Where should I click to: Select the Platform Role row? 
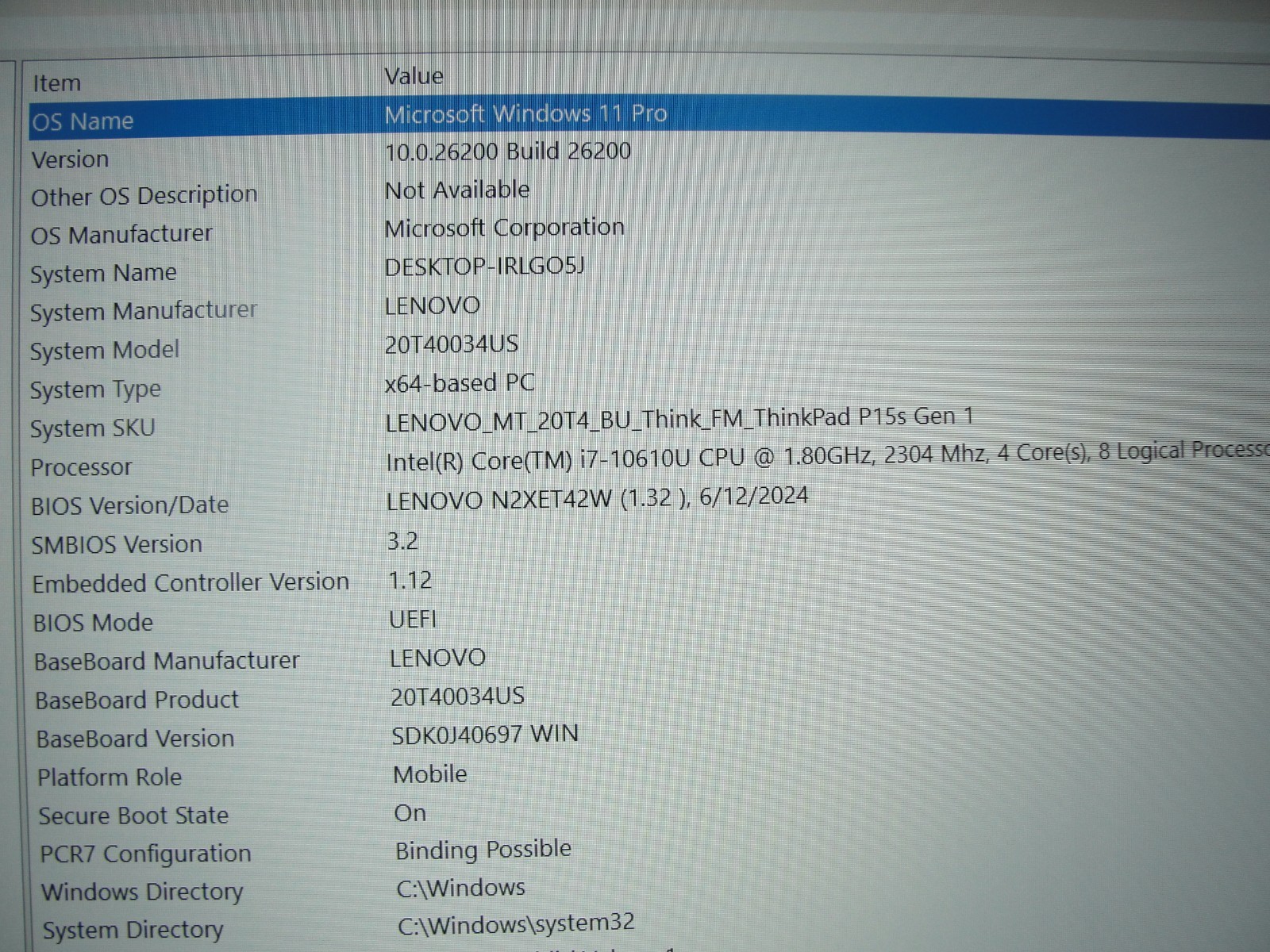pos(110,777)
